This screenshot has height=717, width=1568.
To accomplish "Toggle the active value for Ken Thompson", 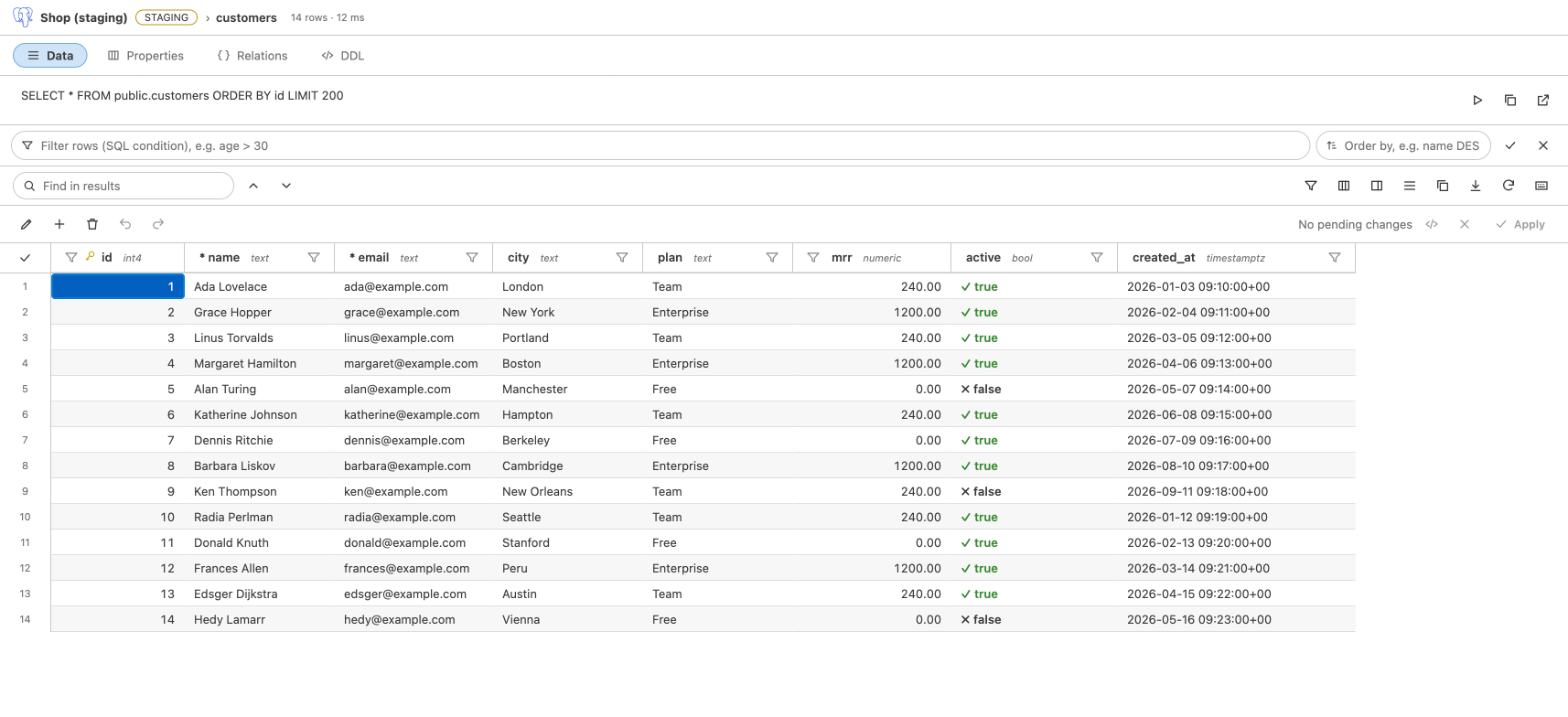I will click(981, 492).
